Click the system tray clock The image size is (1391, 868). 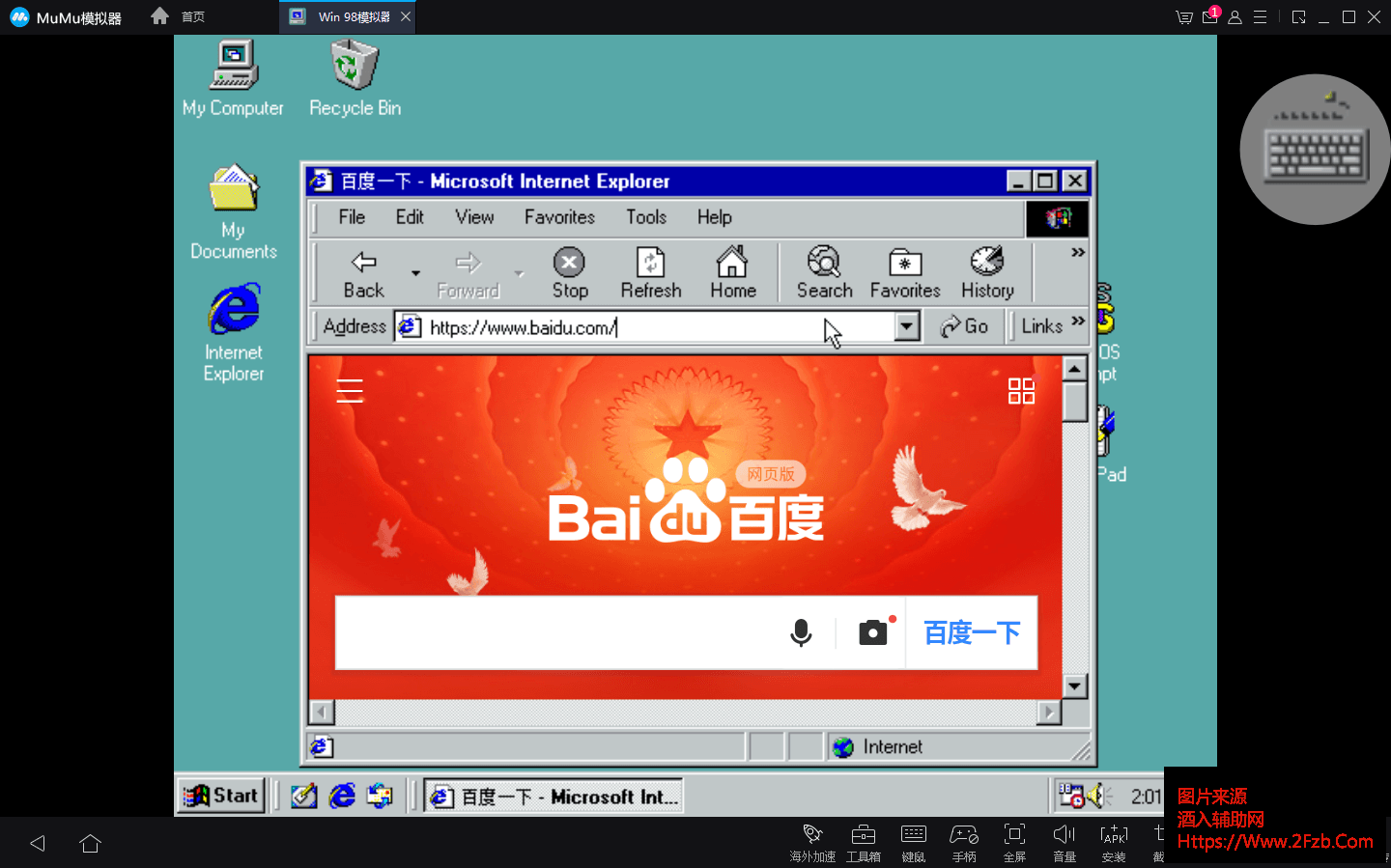[x=1146, y=797]
